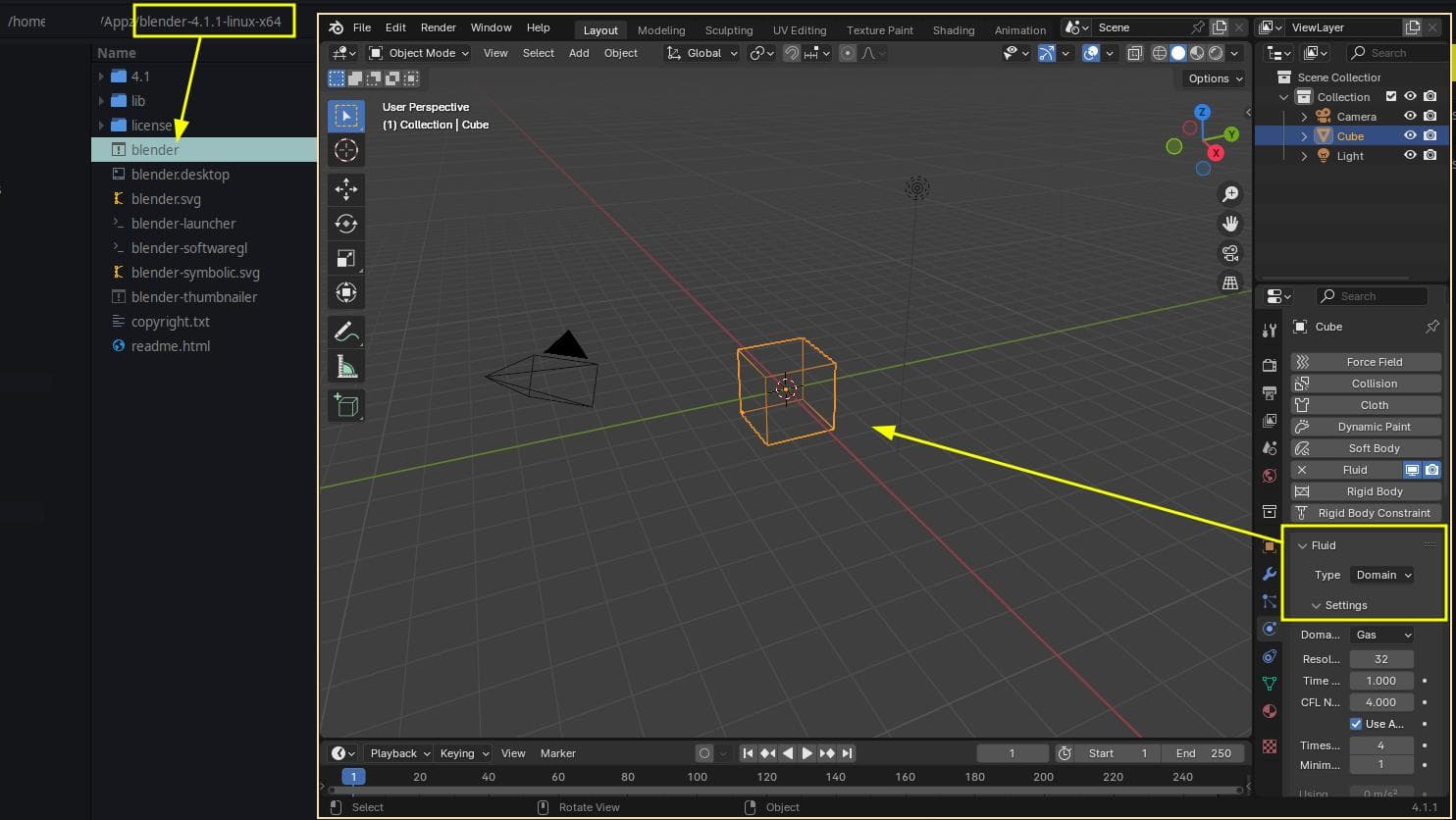Click the Resolution value slider showing 32
1456x820 pixels.
1381,658
